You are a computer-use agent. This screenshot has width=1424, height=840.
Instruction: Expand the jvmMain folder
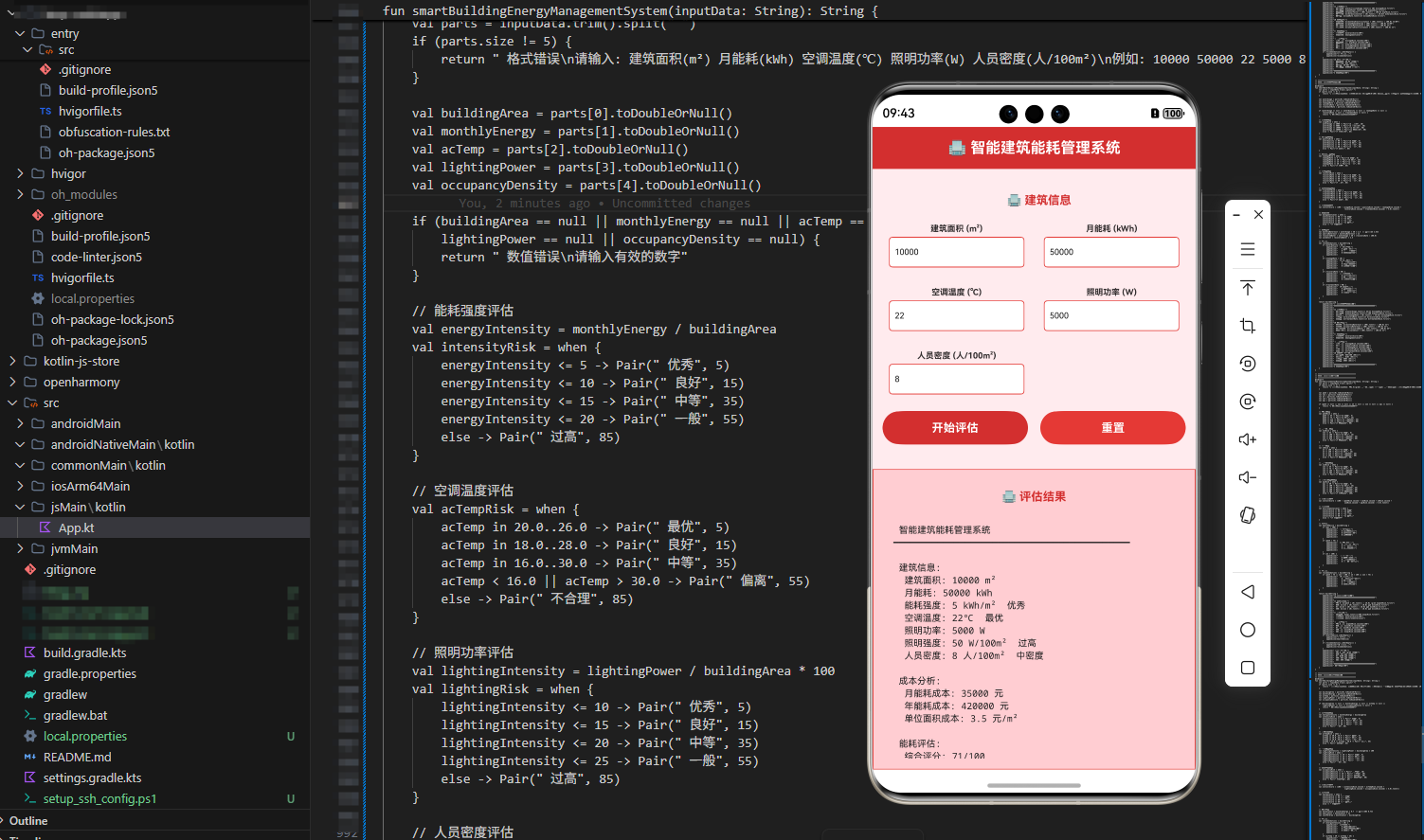pyautogui.click(x=20, y=548)
